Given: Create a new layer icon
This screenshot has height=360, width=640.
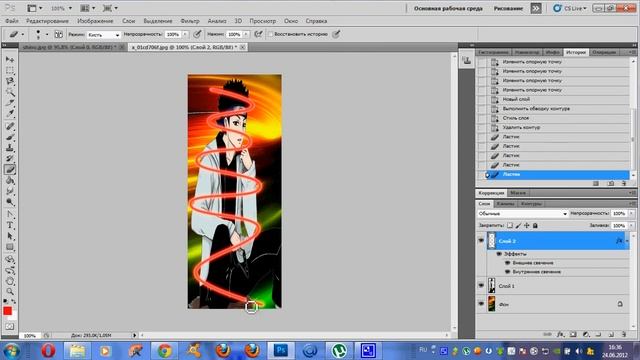Looking at the screenshot, I should (611, 334).
